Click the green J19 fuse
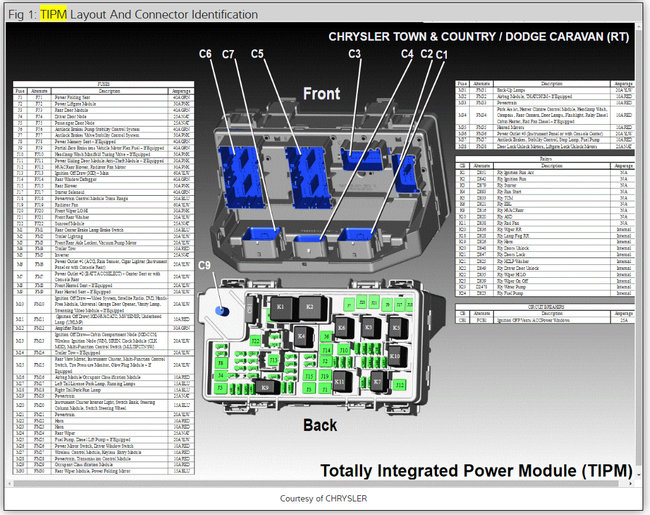Image resolution: width=650 pixels, height=515 pixels. point(325,376)
